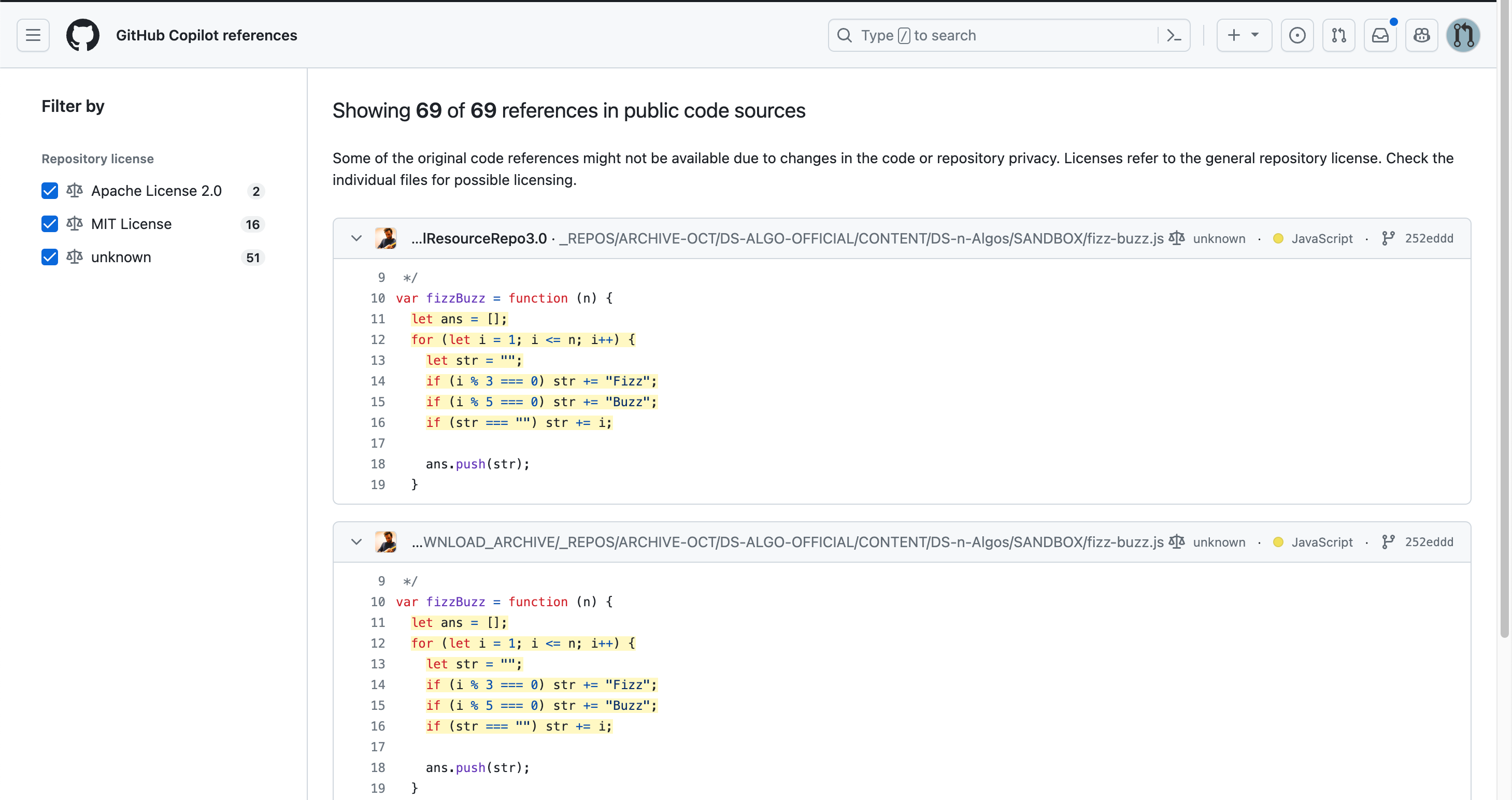The width and height of the screenshot is (1512, 800).
Task: Click the scale/license icon next to Apache
Action: (x=76, y=189)
